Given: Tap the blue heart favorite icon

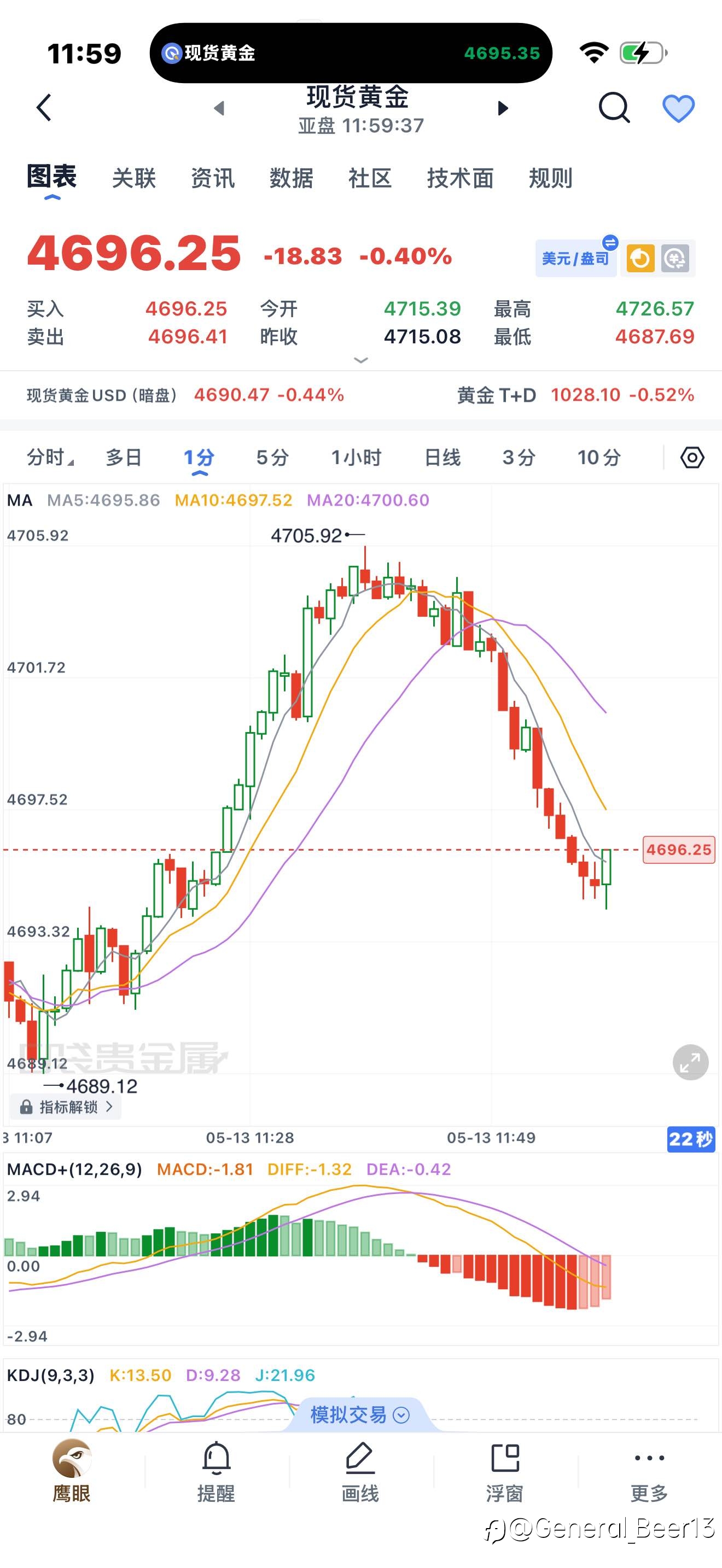Looking at the screenshot, I should tap(678, 109).
